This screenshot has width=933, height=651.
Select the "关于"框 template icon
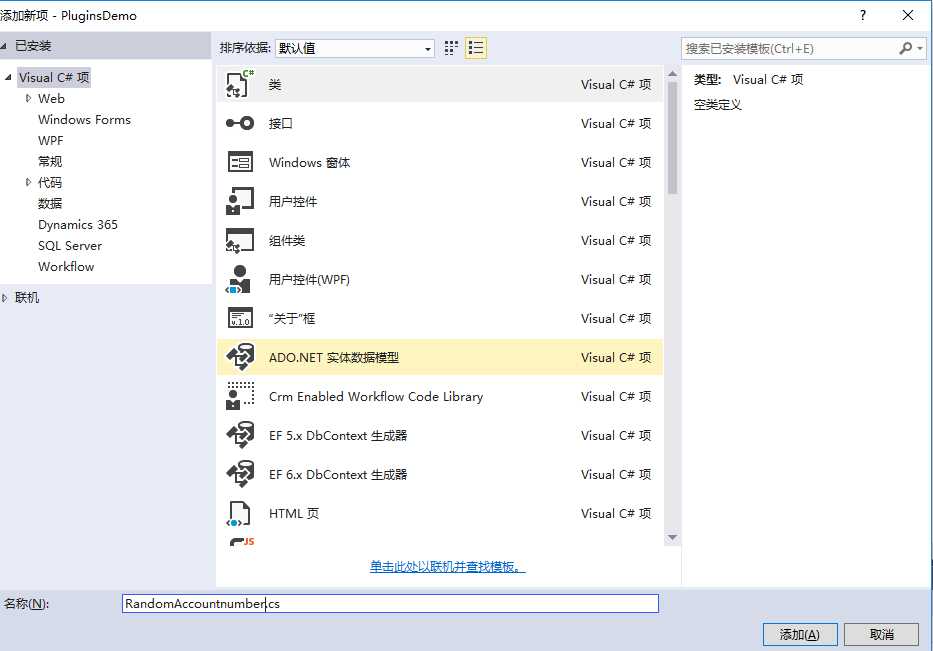(x=240, y=318)
